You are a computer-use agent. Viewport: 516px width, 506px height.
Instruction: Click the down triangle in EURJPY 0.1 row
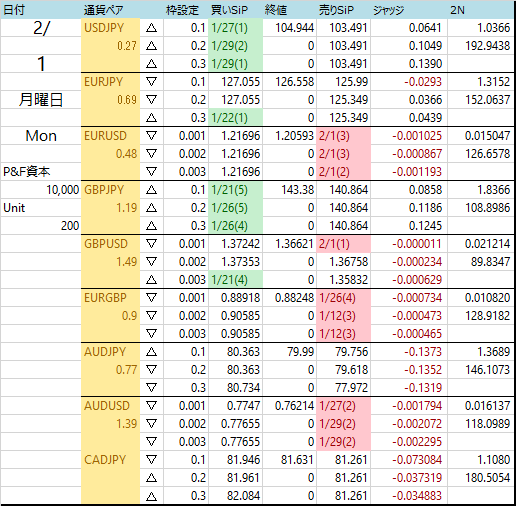[x=152, y=82]
